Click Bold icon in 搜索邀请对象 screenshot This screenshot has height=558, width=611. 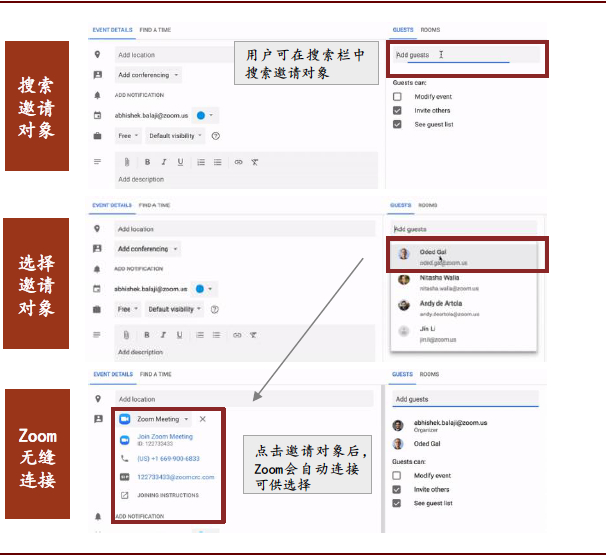(147, 162)
